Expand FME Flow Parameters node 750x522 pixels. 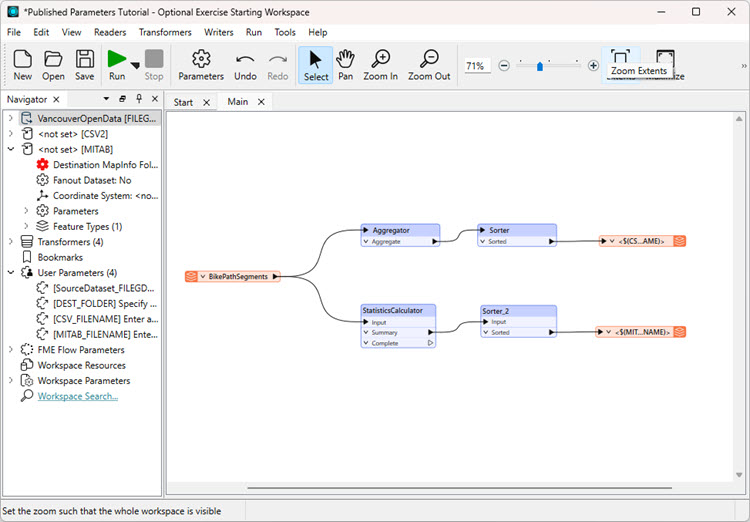(11, 350)
